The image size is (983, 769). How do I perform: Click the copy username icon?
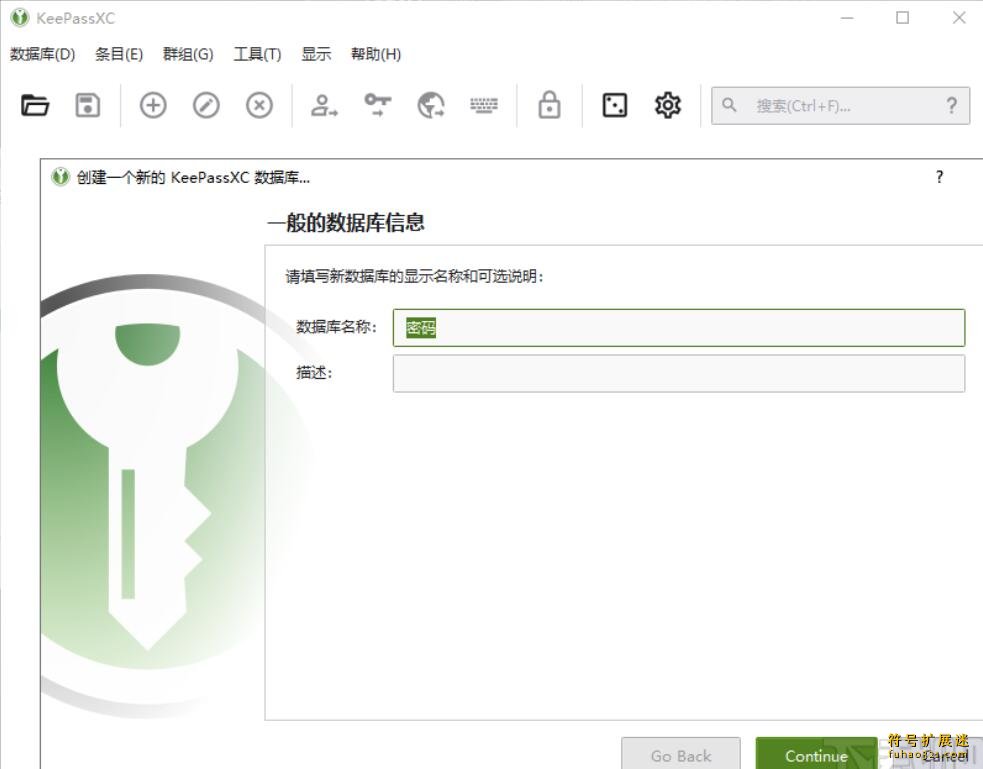(323, 105)
